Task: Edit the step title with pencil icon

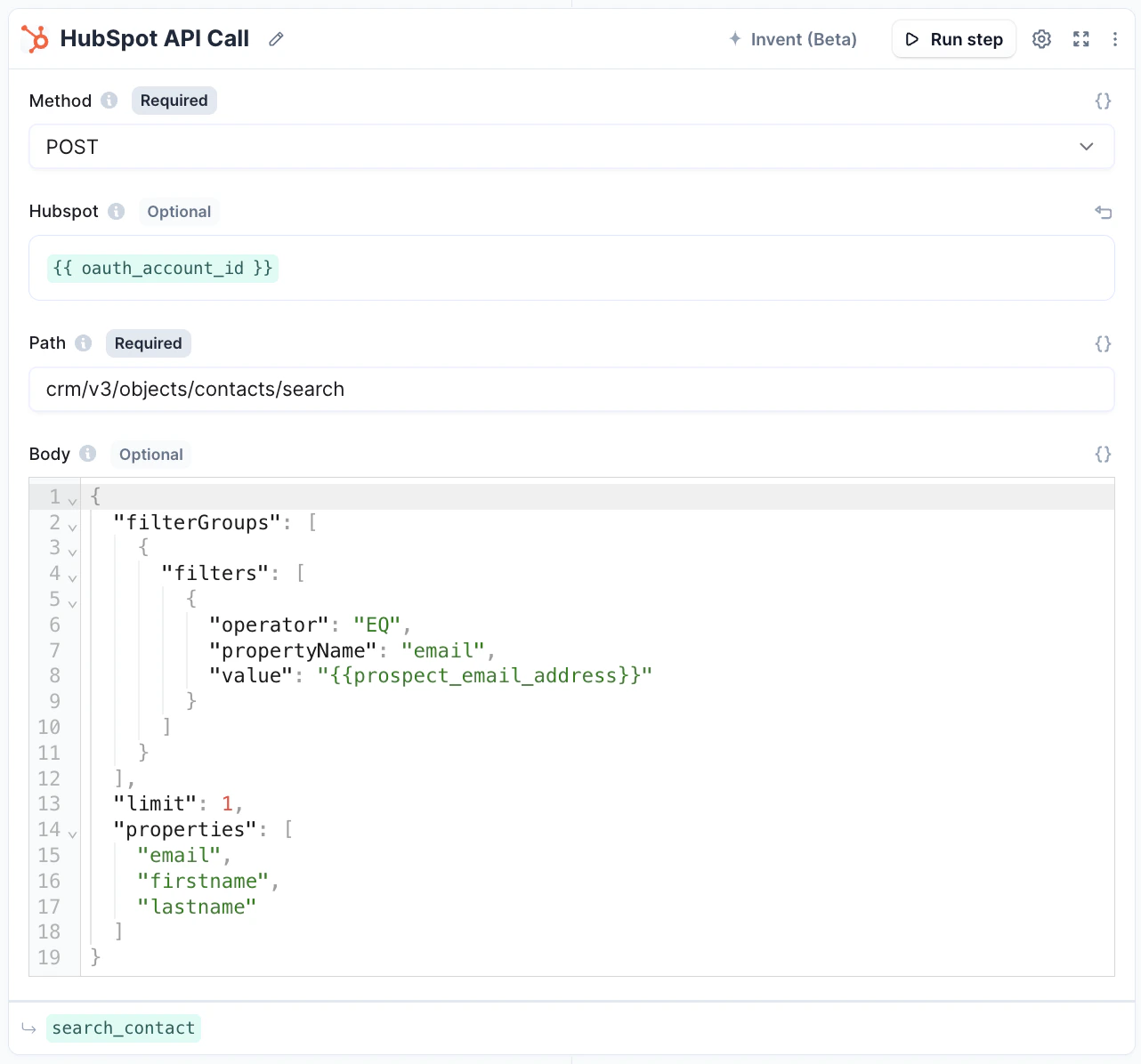Action: click(277, 39)
